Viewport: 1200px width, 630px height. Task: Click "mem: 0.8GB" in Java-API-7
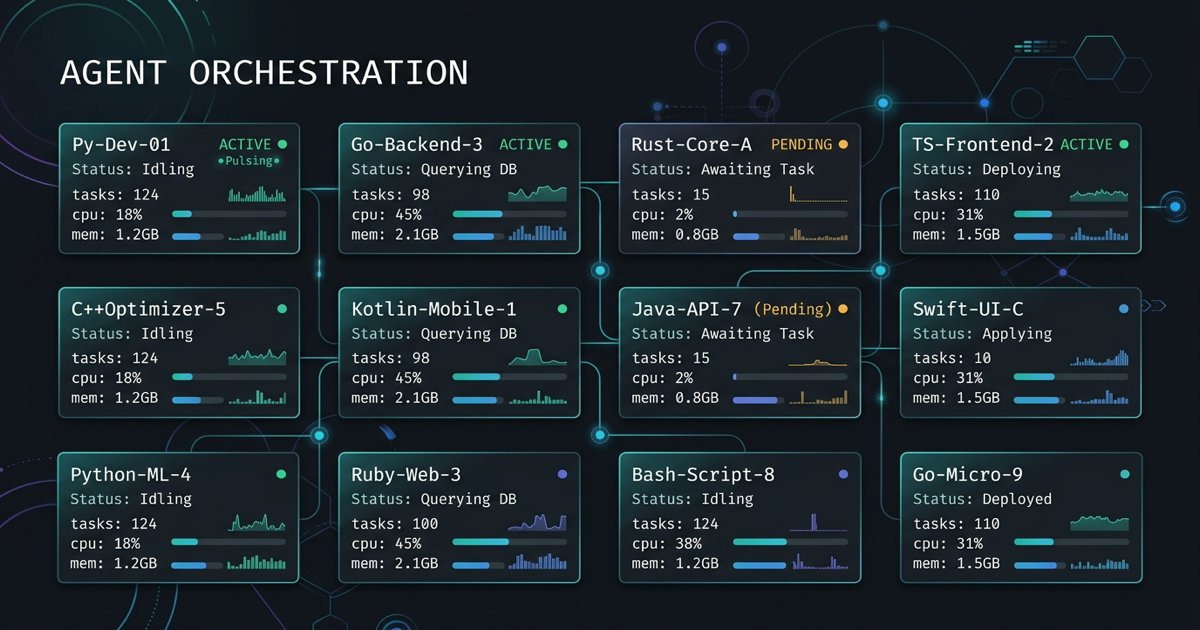click(x=675, y=398)
